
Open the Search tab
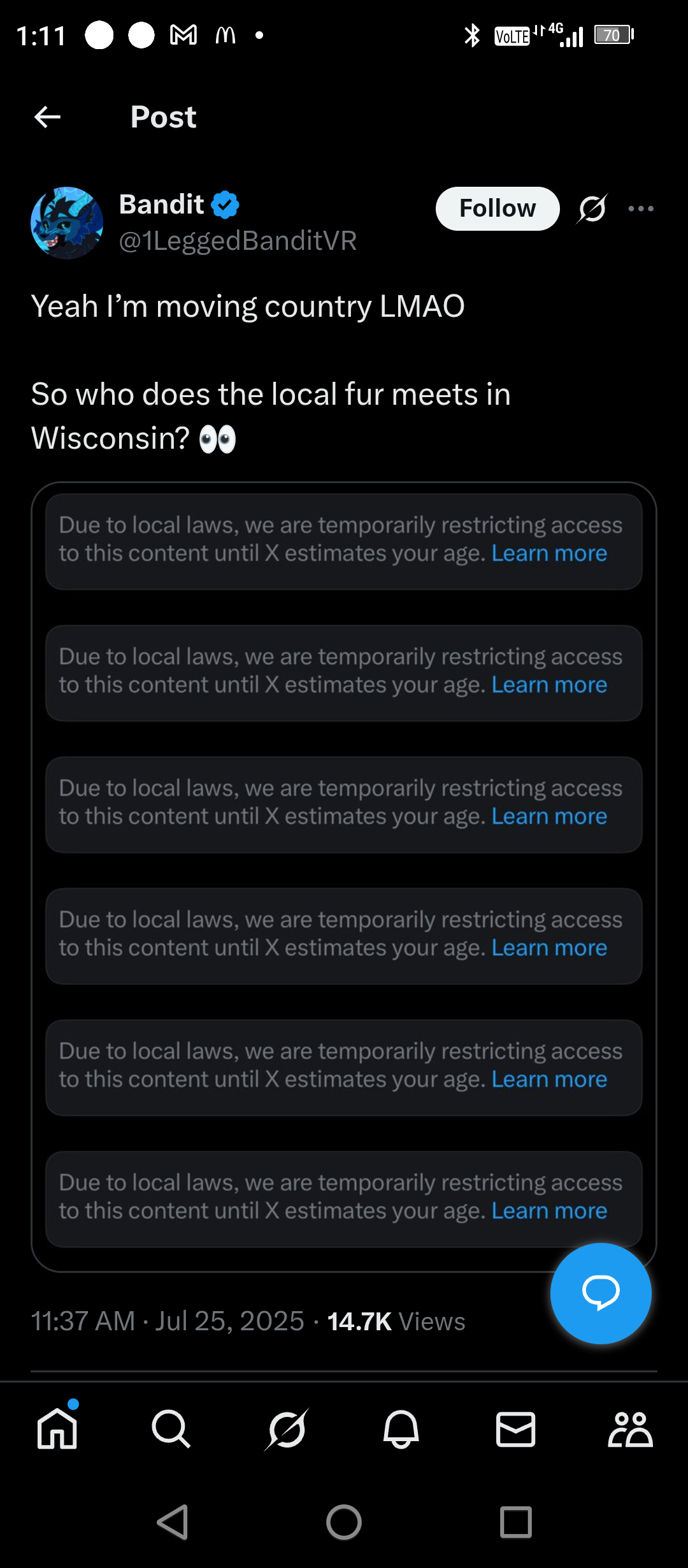pos(171,1428)
